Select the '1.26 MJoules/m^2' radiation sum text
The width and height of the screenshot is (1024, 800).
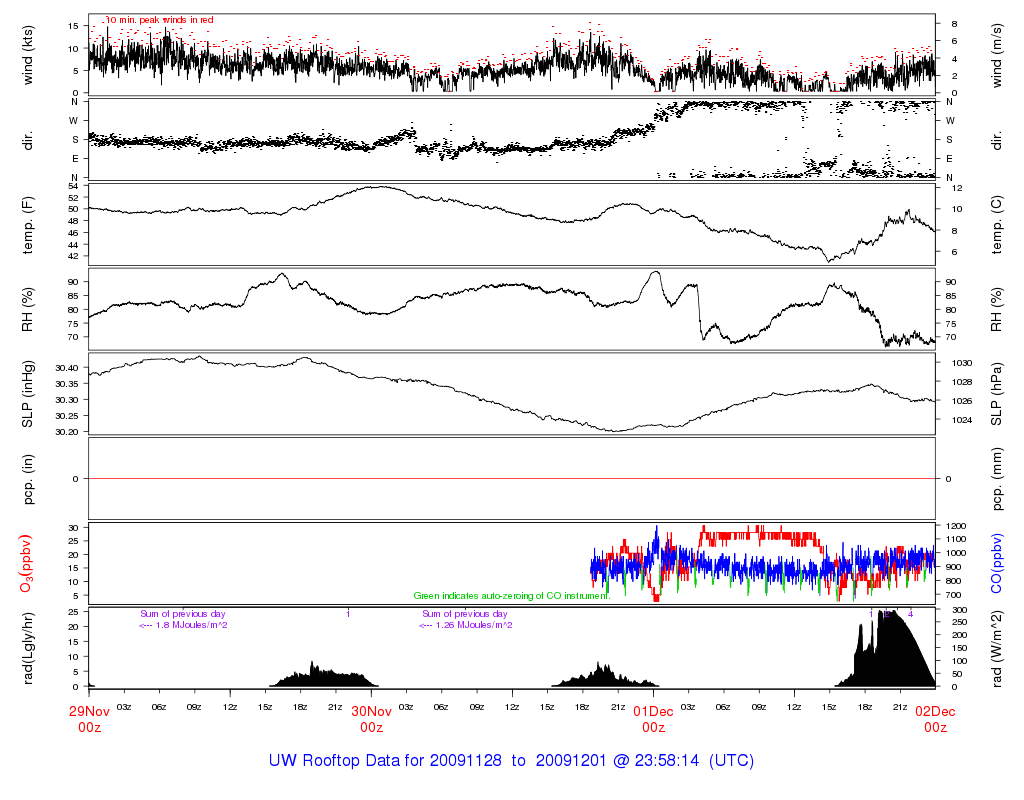(475, 625)
